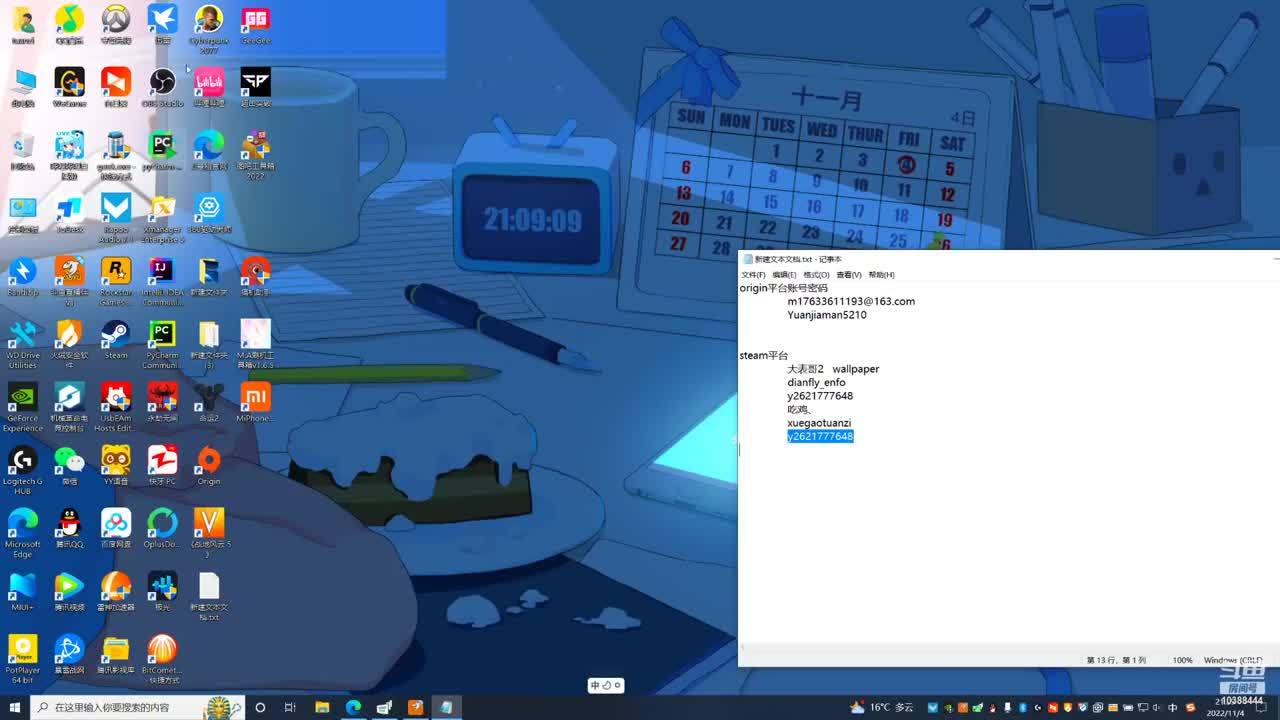Select the BitComet shortcut icon
The image size is (1280, 720).
point(161,658)
